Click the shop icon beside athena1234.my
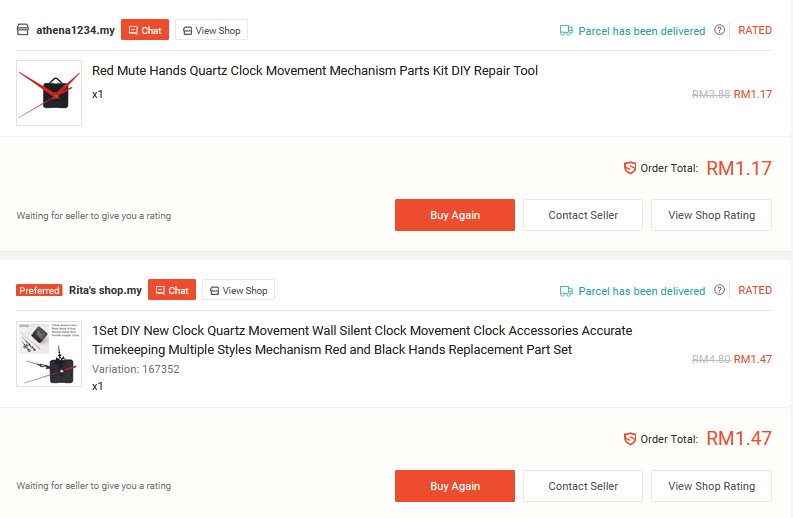Image resolution: width=793 pixels, height=518 pixels. tap(23, 30)
